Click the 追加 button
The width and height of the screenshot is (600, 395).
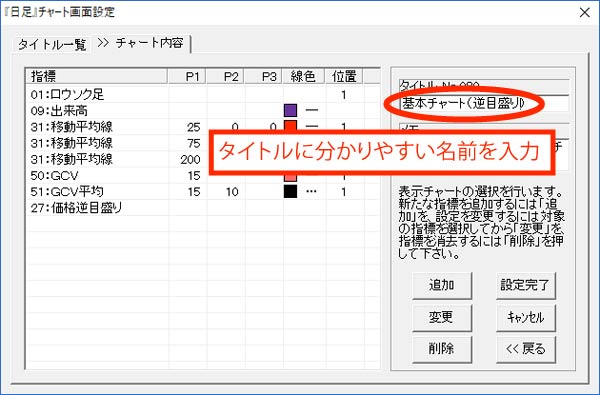pos(442,285)
